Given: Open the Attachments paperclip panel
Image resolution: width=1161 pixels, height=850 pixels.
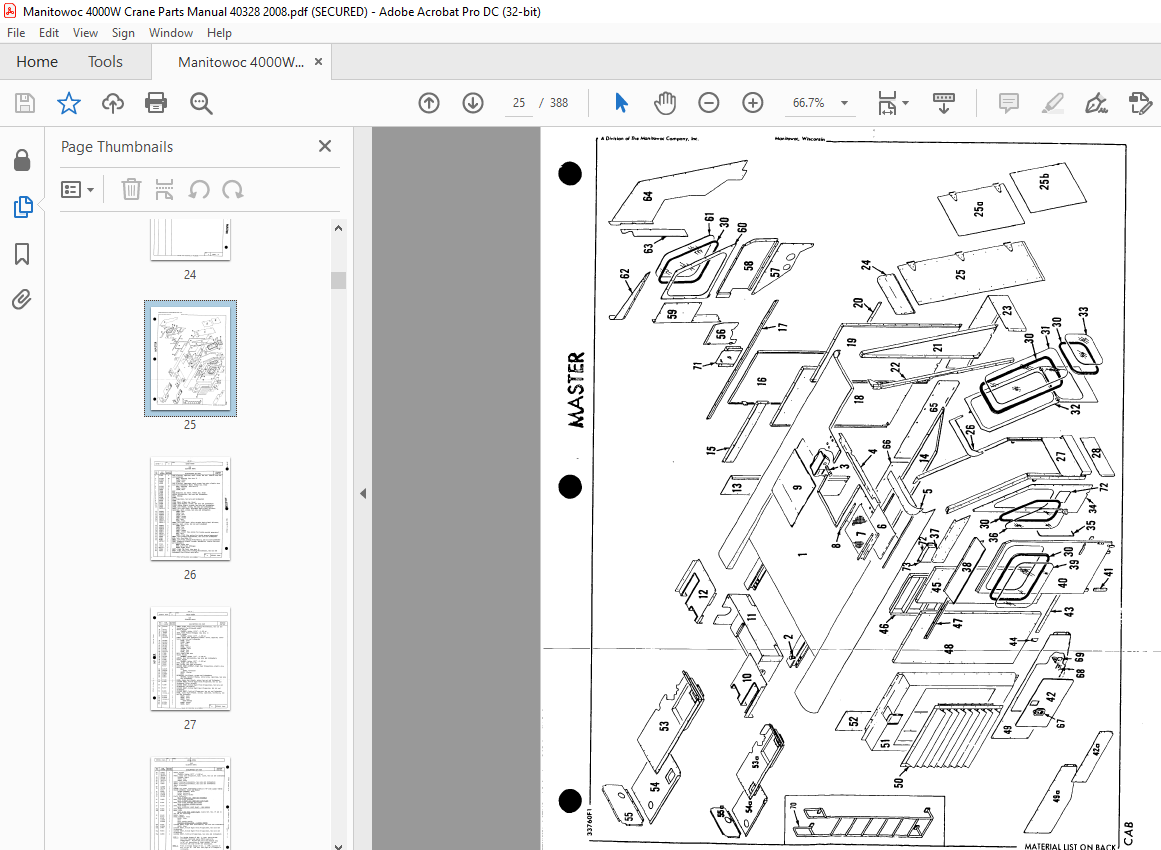Looking at the screenshot, I should click(x=22, y=300).
